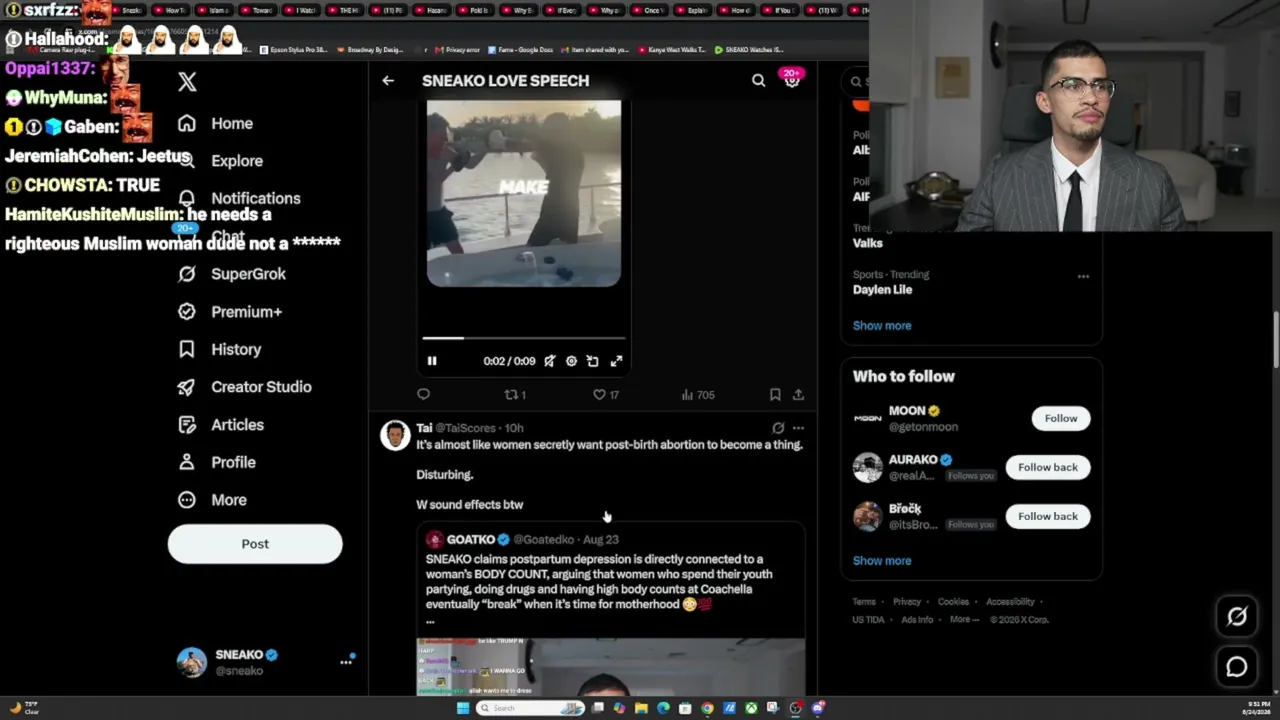The image size is (1280, 720).
Task: Open the Xbox app from the taskbar
Action: (x=751, y=708)
